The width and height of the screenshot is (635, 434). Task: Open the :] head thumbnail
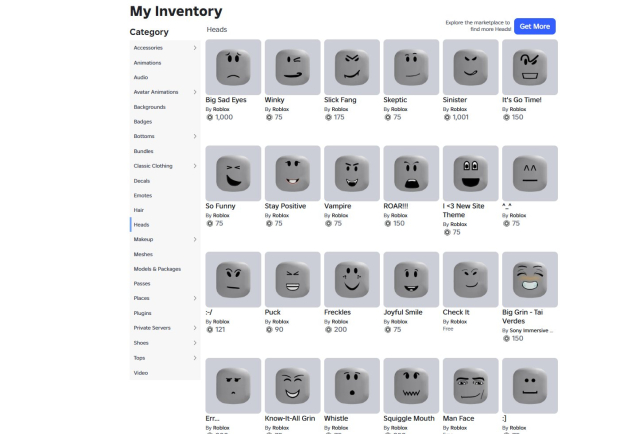point(530,385)
